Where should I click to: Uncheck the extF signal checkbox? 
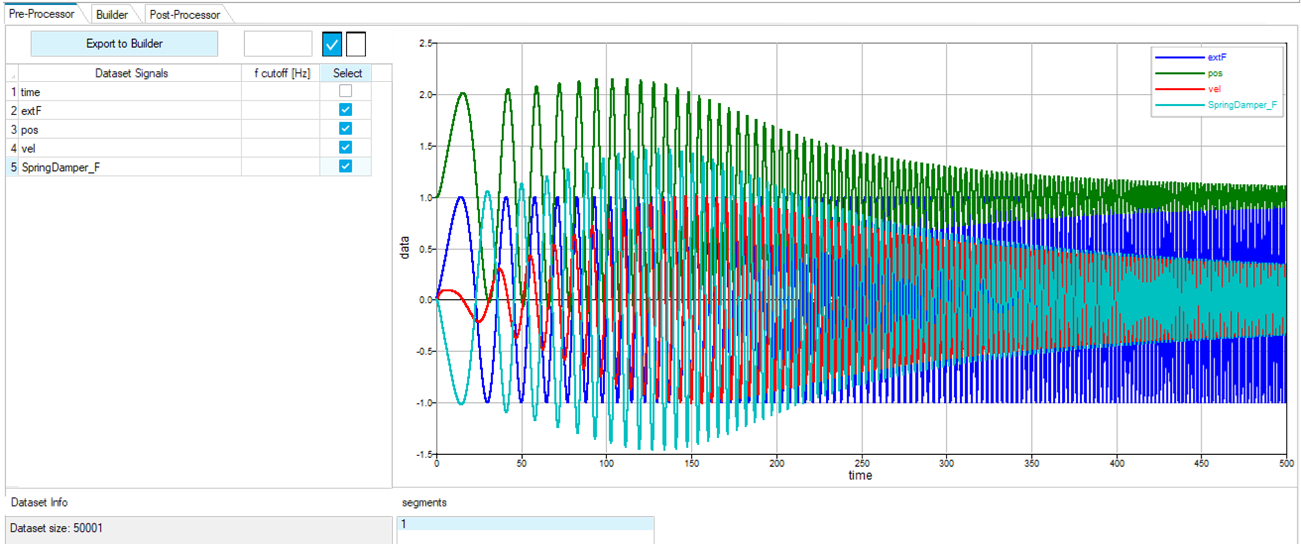click(345, 111)
